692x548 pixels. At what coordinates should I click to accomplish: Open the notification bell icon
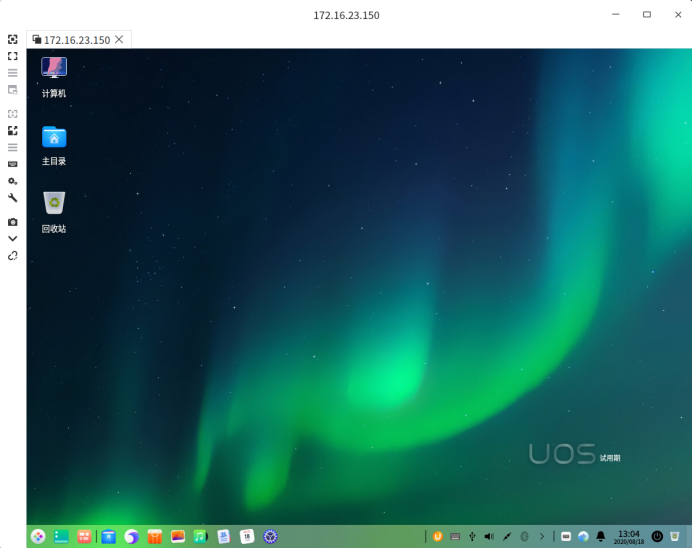[601, 537]
